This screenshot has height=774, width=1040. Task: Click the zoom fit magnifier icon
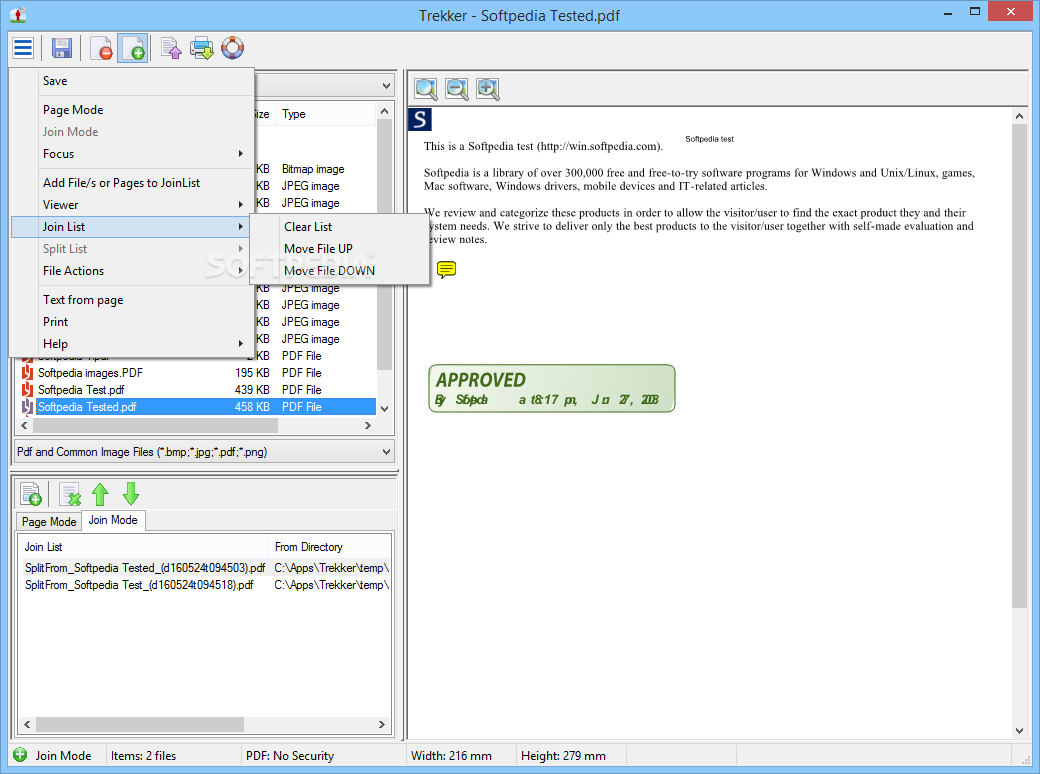coord(426,89)
